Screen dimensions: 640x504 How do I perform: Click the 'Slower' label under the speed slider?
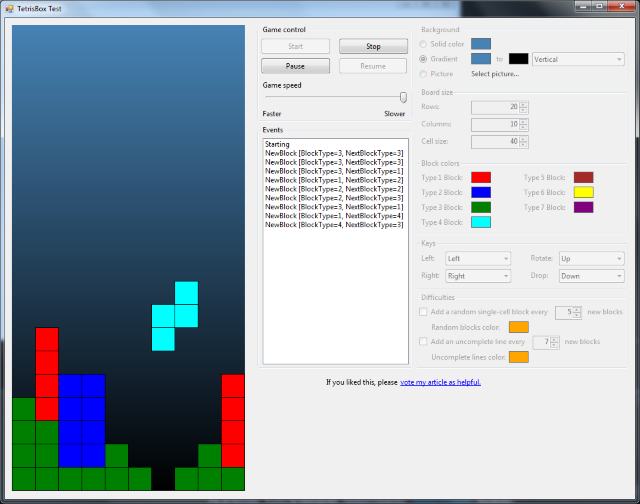(394, 114)
